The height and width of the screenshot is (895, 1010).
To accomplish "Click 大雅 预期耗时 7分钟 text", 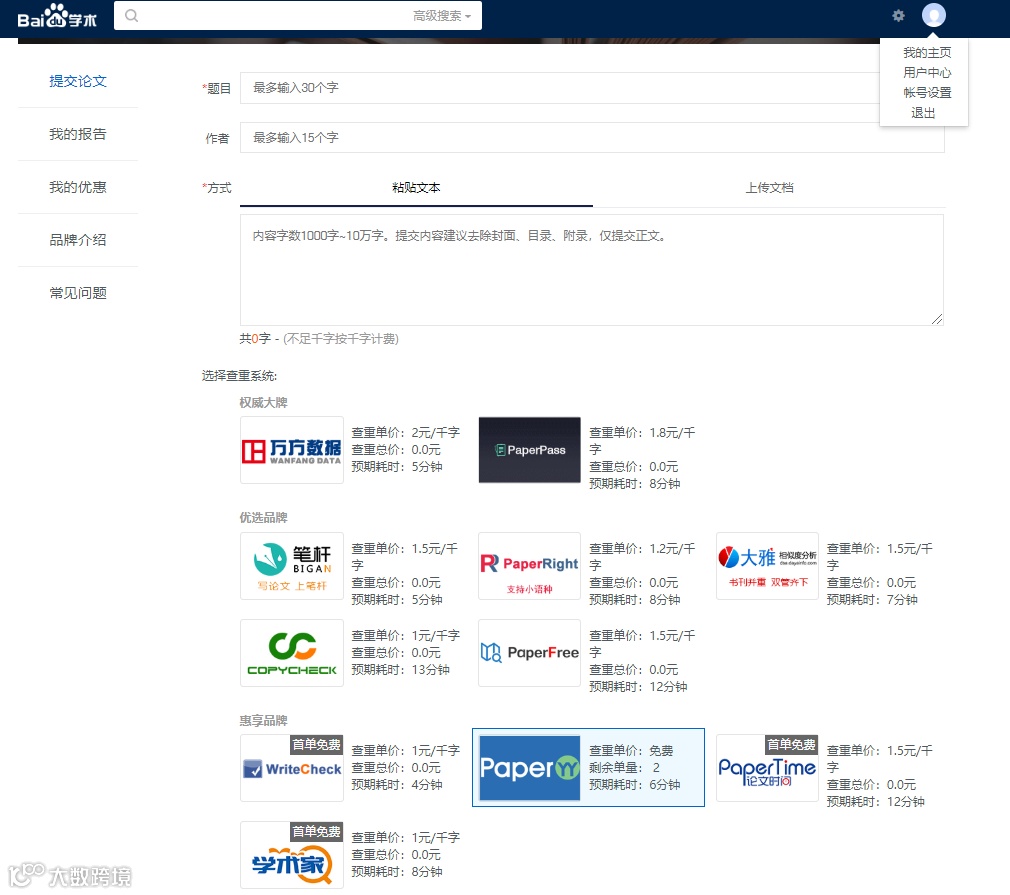I will pos(872,599).
